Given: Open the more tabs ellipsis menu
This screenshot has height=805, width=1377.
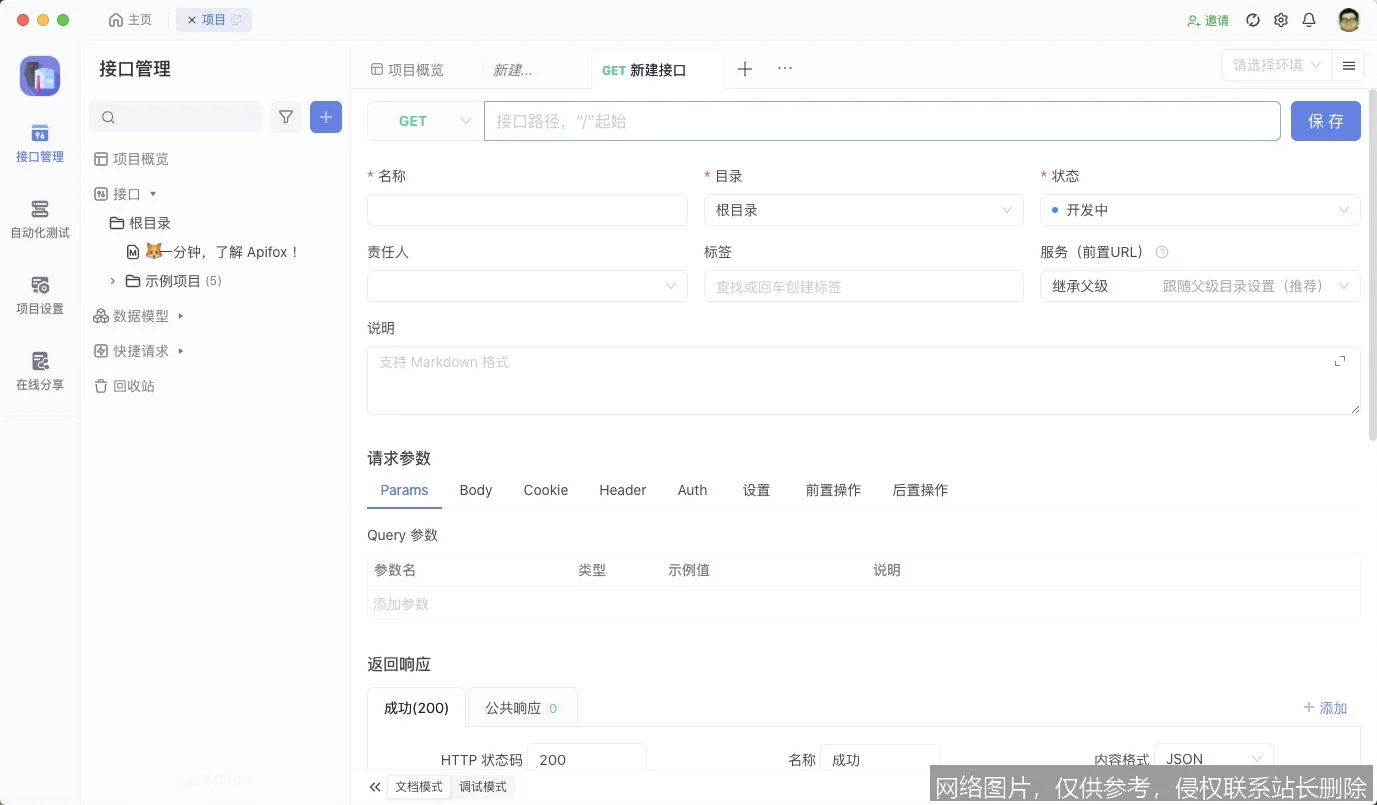Looking at the screenshot, I should click(785, 69).
